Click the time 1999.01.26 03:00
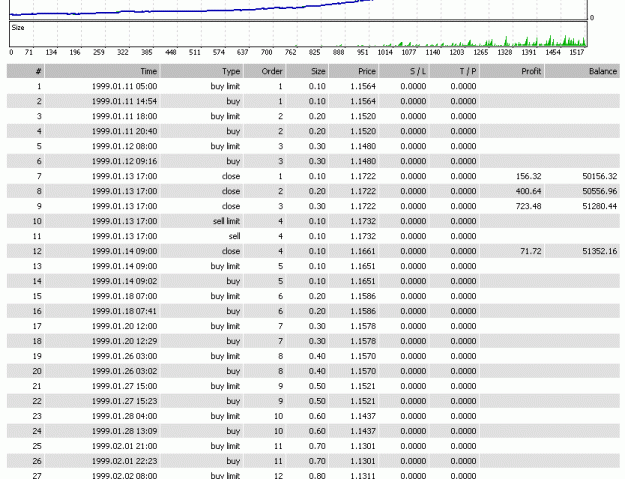 click(x=124, y=356)
